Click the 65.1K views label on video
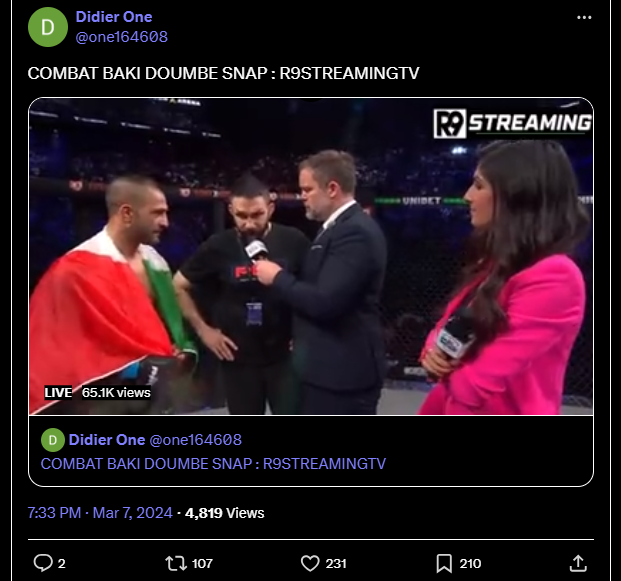Screen dimensions: 621x581 click(x=116, y=392)
